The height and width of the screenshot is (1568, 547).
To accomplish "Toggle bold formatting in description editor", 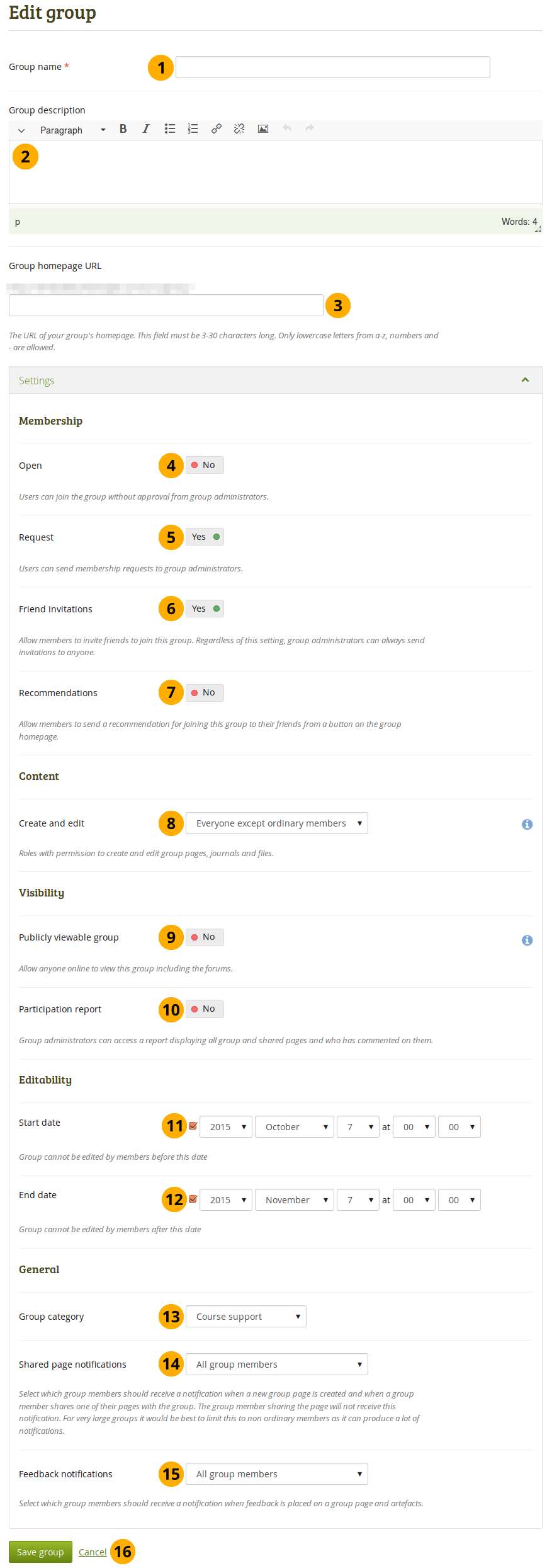I will [123, 129].
